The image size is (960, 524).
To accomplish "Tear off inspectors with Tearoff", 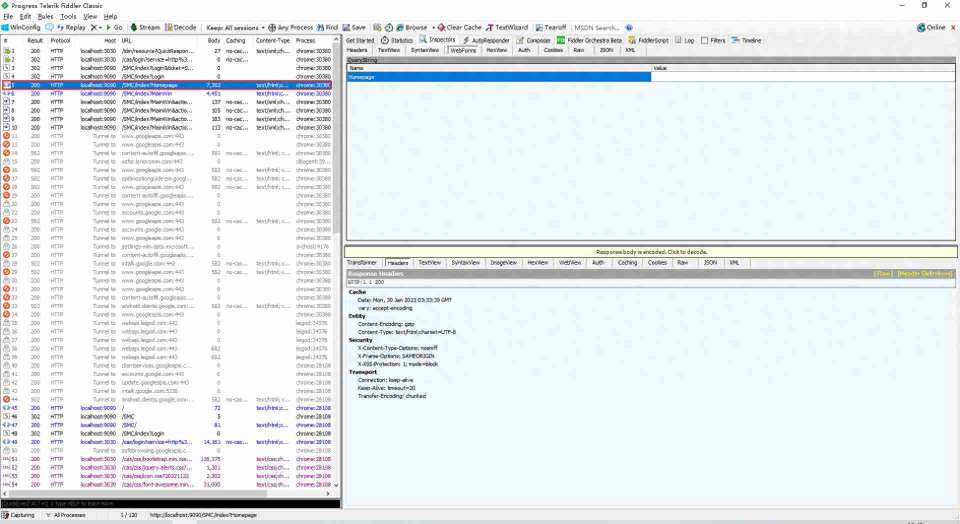I will [550, 28].
